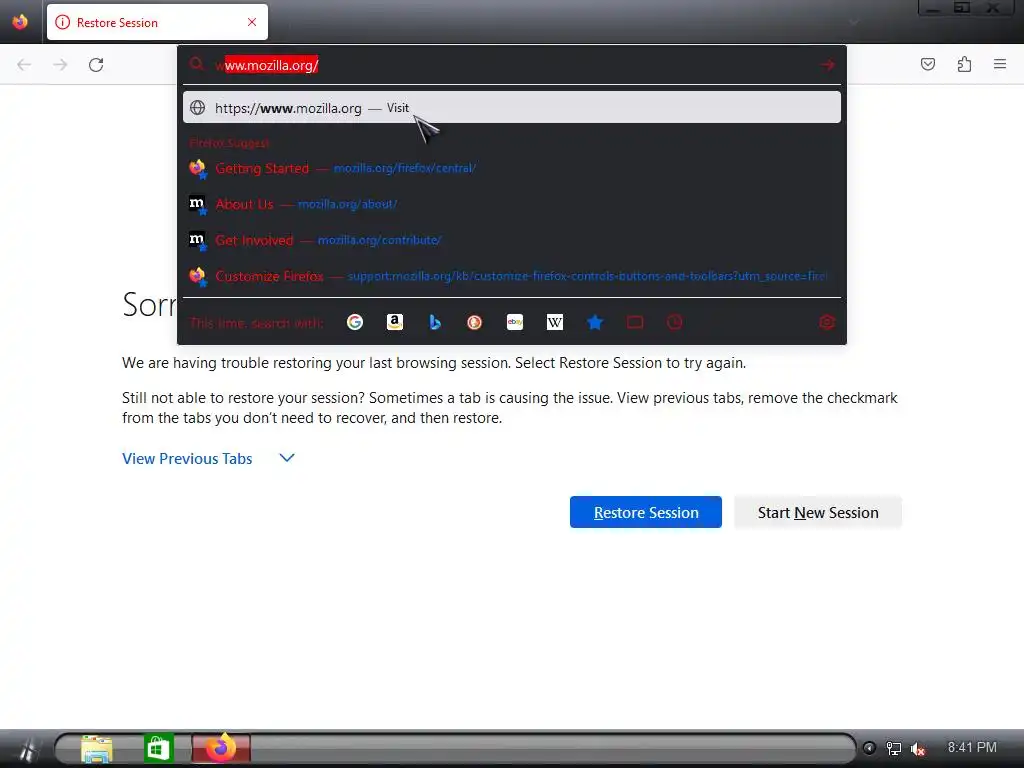
Task: Click the 8:41 PM clock
Action: coord(972,748)
